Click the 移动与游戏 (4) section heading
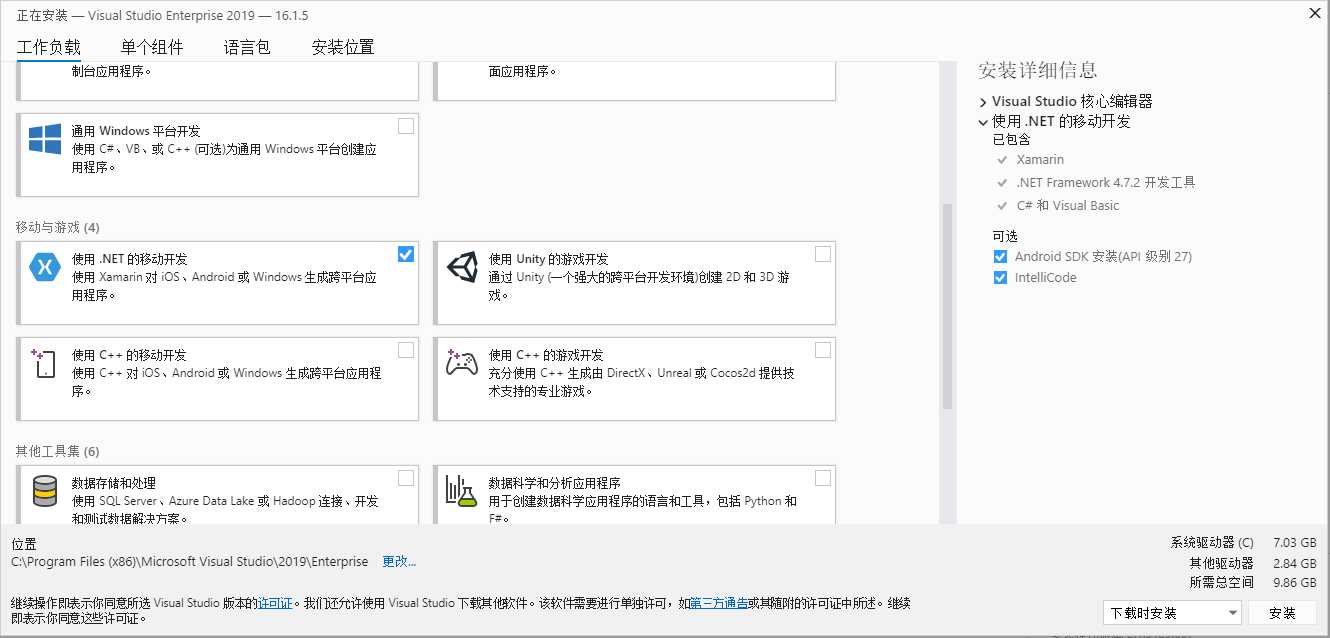 57,228
